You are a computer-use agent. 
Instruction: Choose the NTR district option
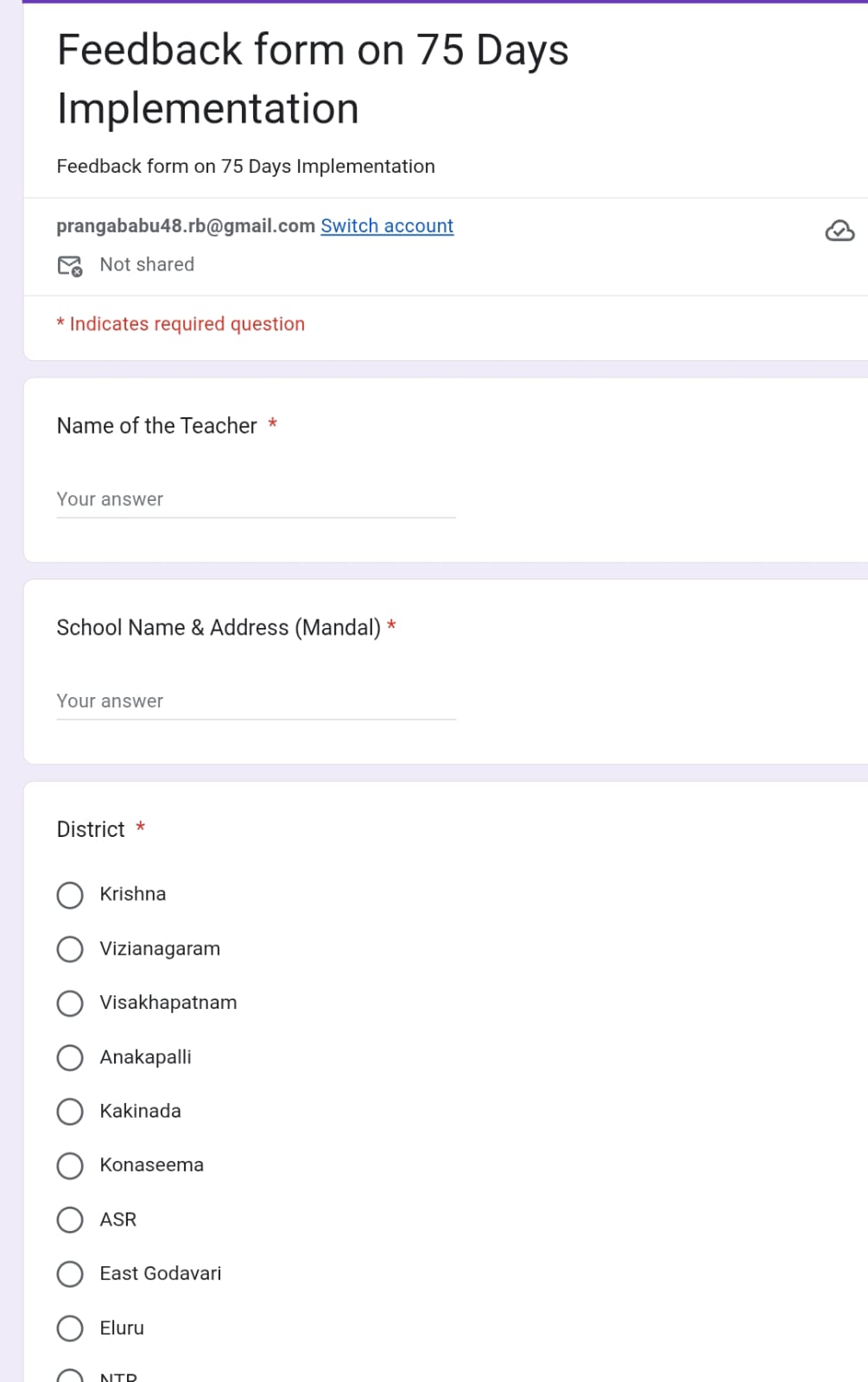tap(70, 1376)
